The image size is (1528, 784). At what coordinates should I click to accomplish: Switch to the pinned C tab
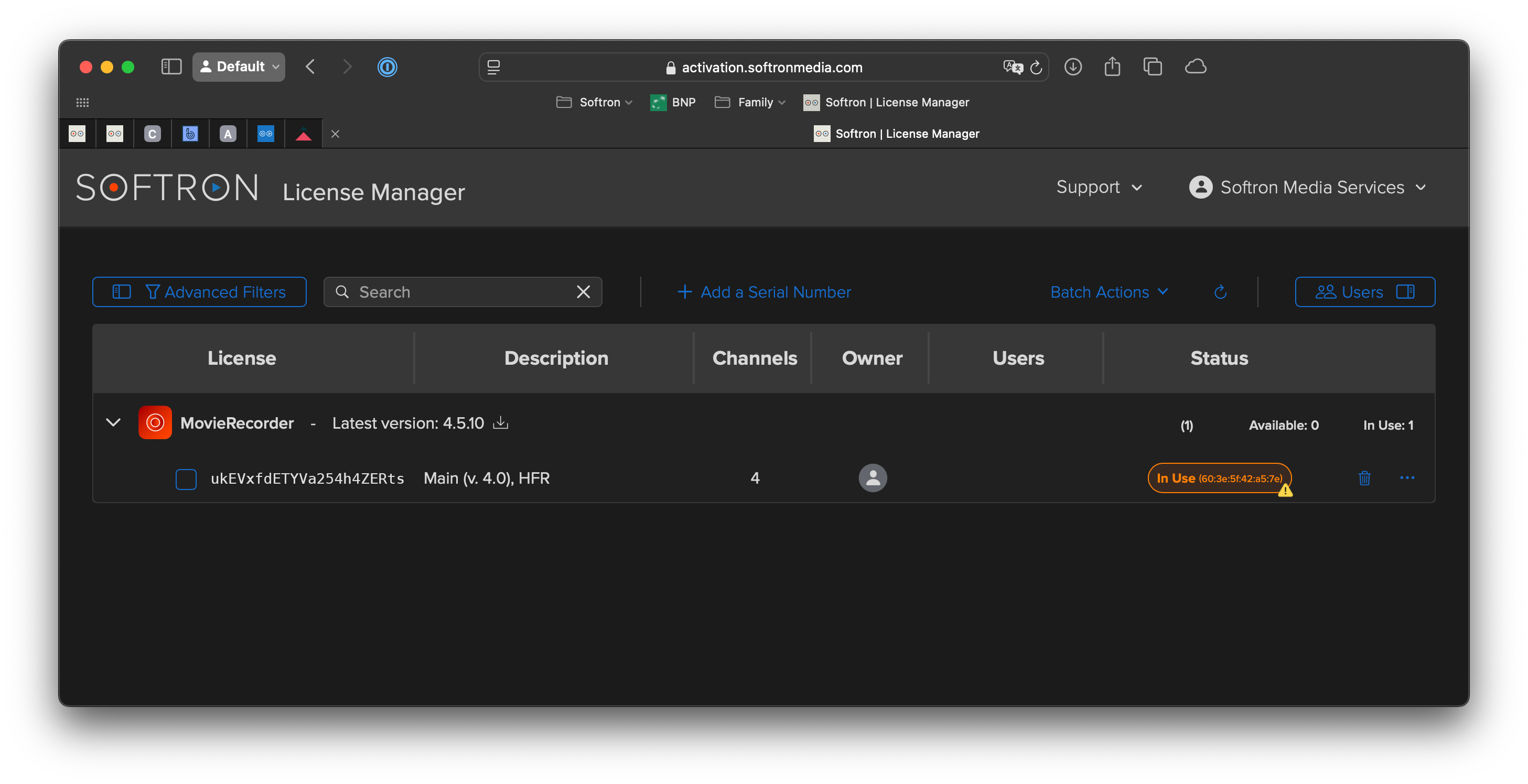[x=153, y=134]
